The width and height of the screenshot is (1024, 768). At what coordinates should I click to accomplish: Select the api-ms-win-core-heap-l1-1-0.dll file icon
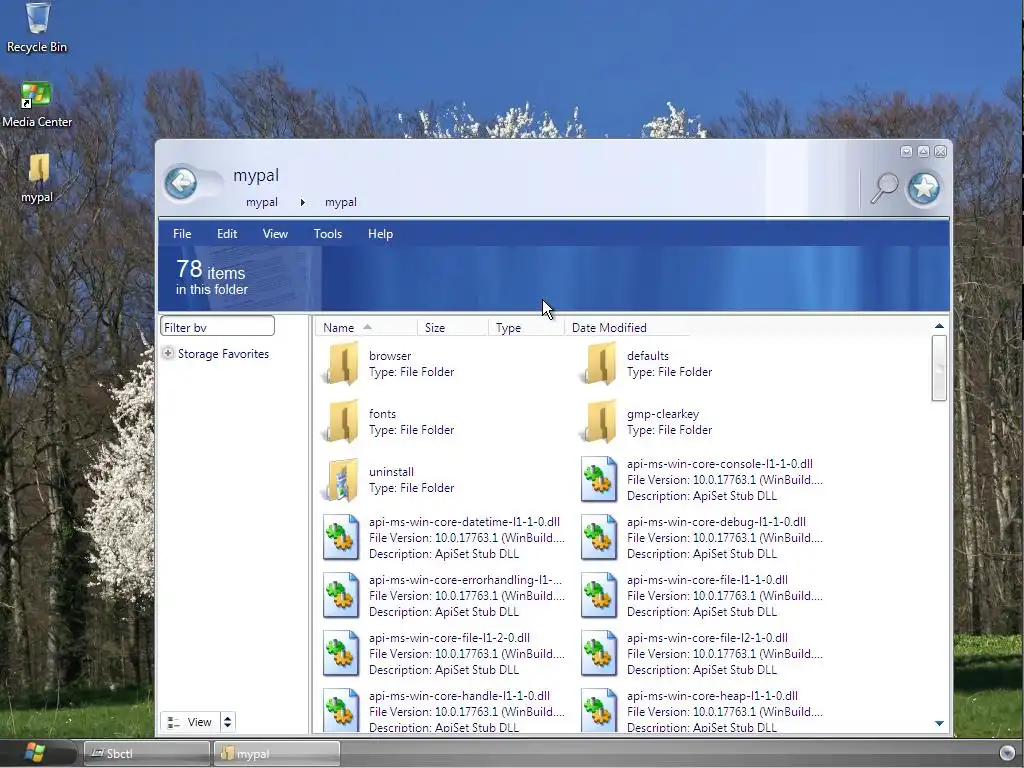coord(600,710)
